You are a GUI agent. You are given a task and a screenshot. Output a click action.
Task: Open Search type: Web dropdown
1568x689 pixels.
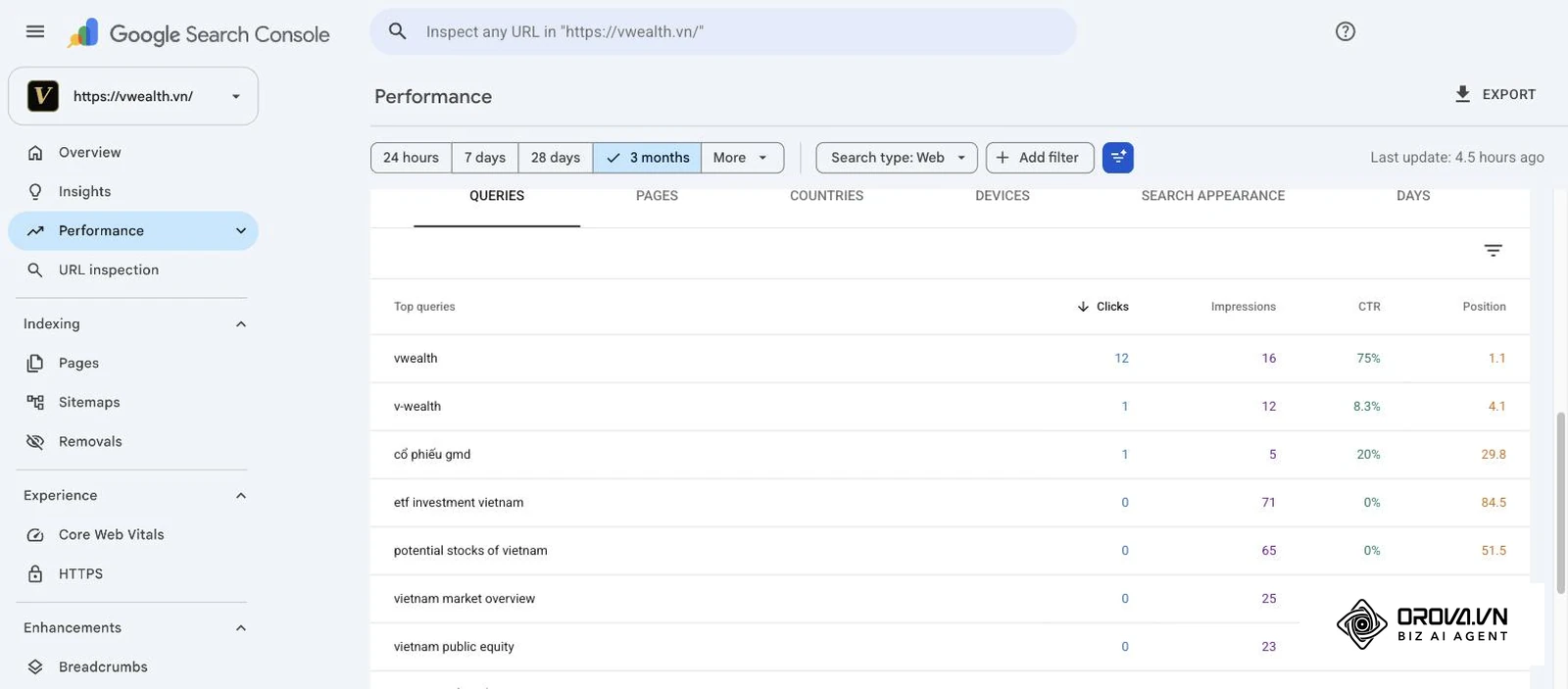click(897, 158)
